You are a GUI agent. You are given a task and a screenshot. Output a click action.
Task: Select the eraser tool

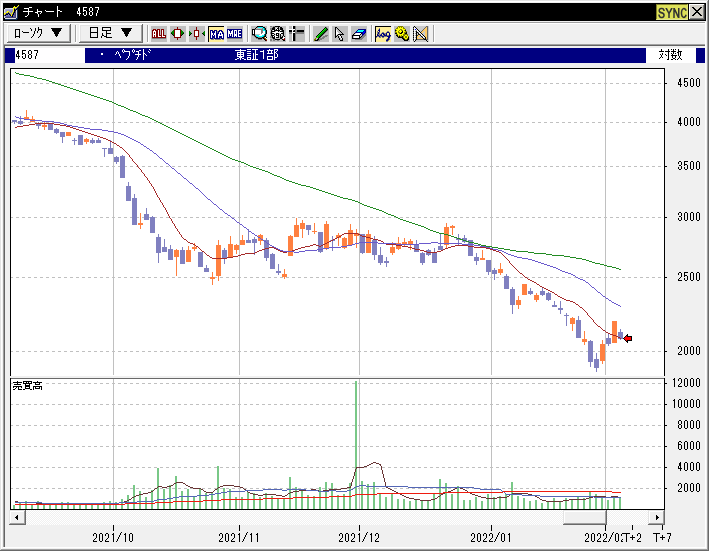(359, 33)
